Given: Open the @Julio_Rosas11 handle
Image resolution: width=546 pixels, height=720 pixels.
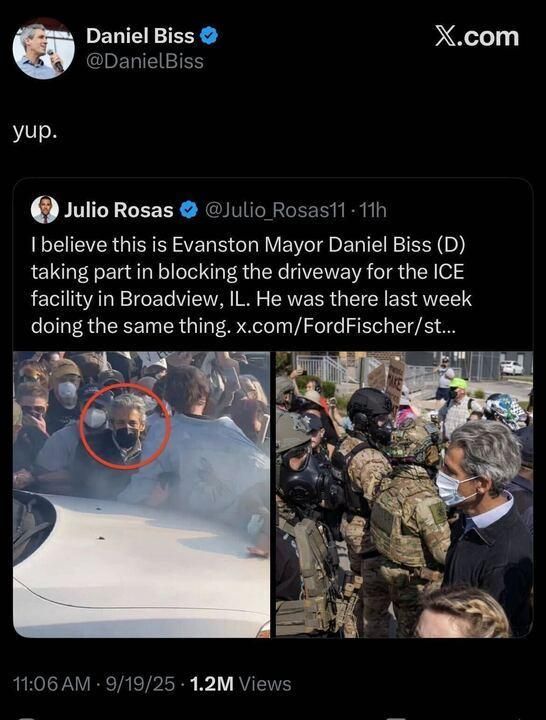Looking at the screenshot, I should pos(275,210).
